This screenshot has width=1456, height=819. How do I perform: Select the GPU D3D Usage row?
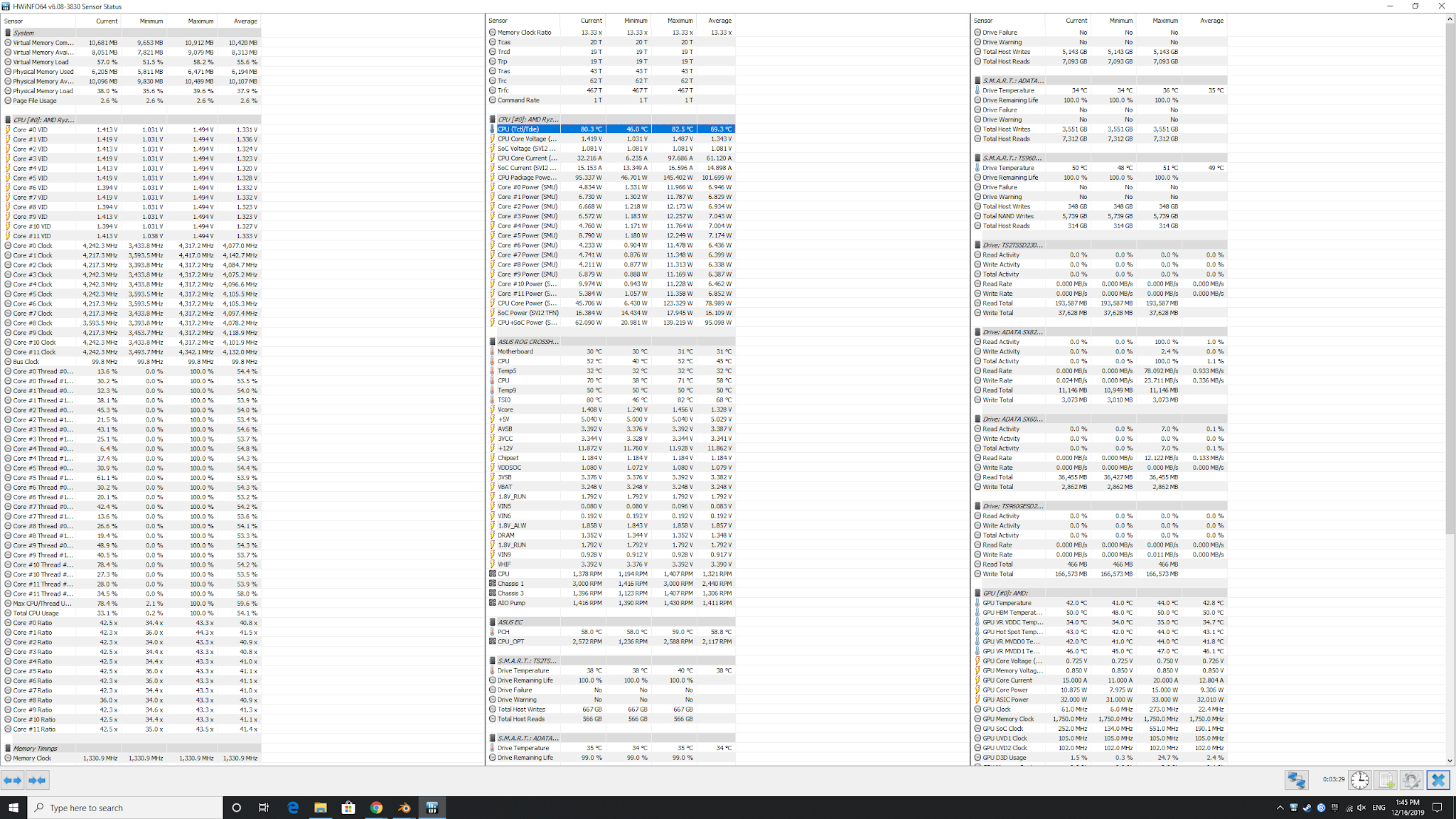pos(1099,758)
